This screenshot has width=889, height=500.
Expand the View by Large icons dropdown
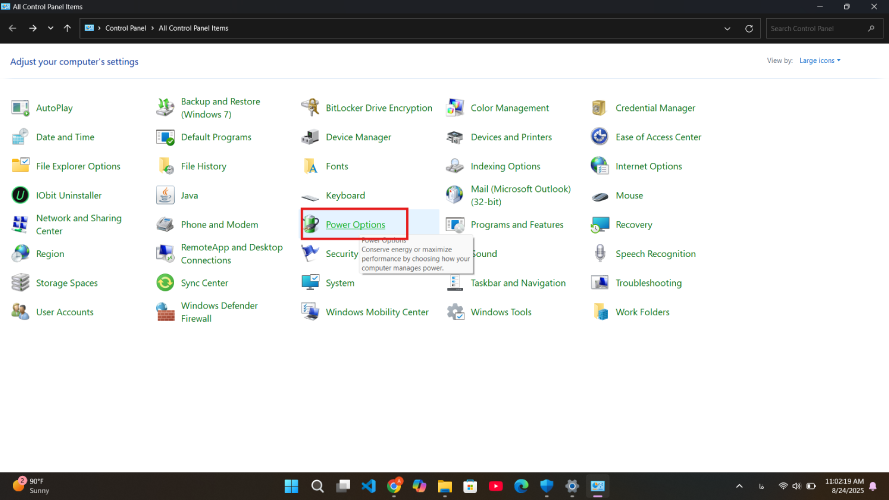820,61
